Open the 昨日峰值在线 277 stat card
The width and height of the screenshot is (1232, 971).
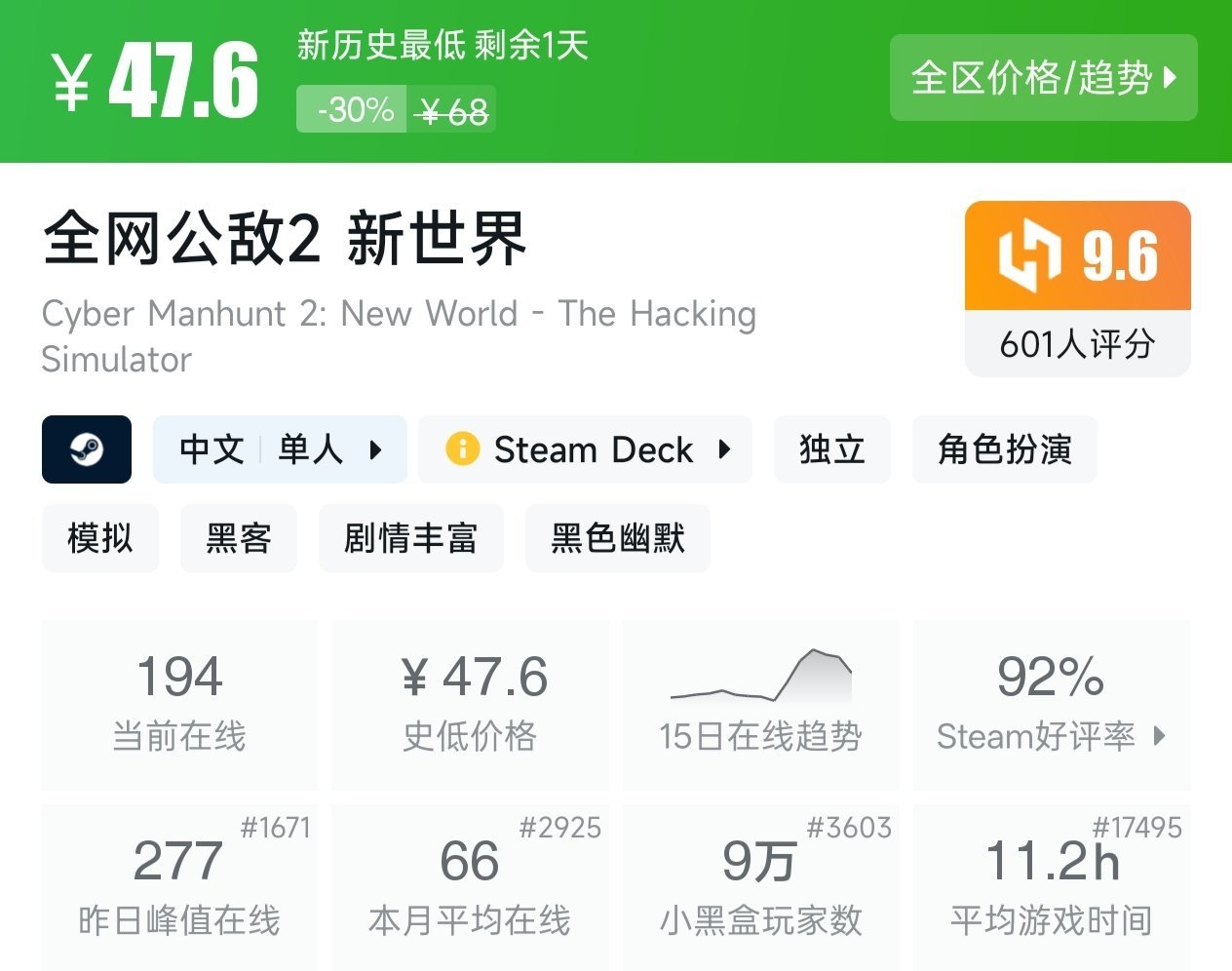point(179,885)
